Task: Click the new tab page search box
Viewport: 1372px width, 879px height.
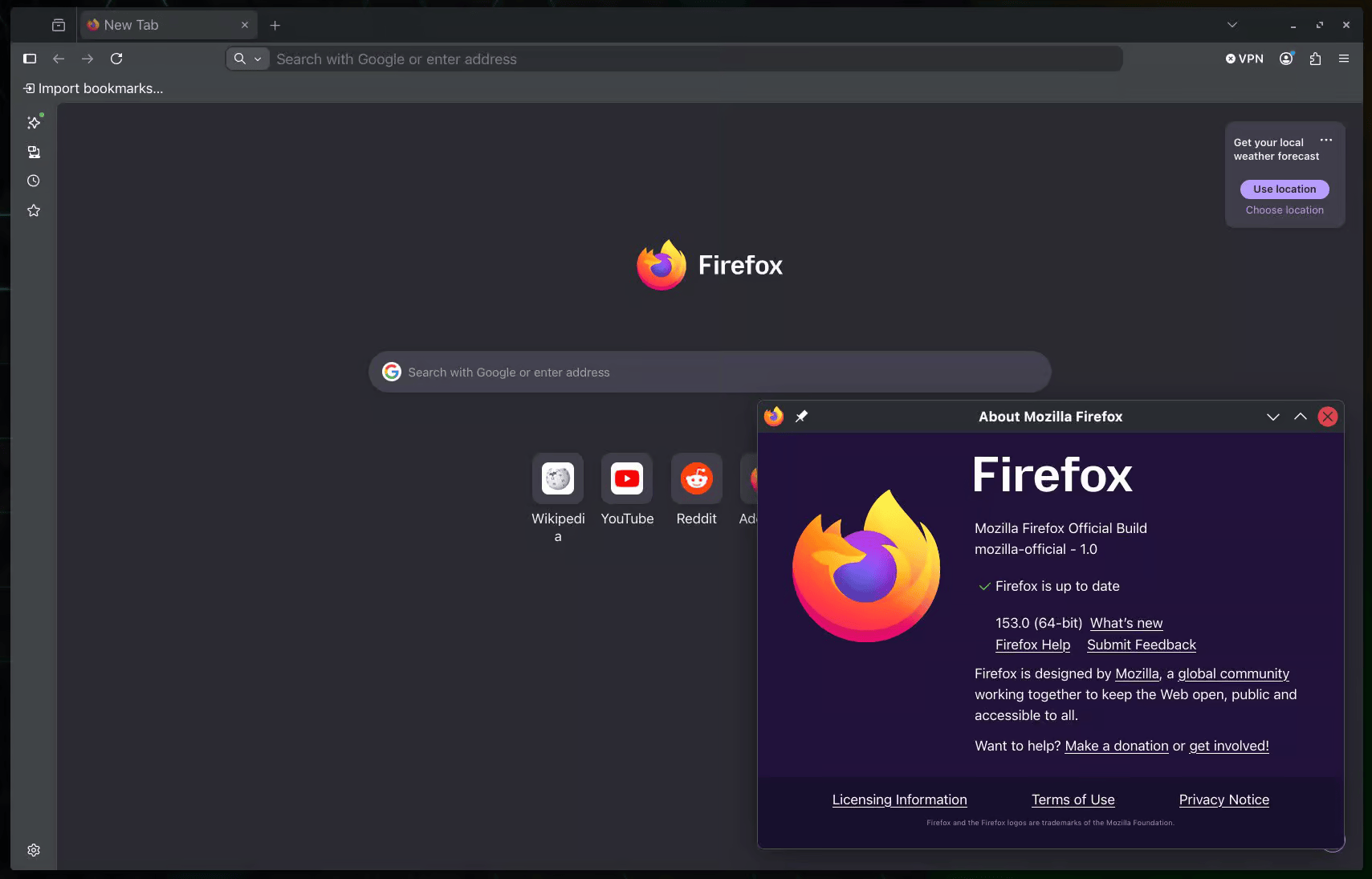Action: click(x=710, y=372)
